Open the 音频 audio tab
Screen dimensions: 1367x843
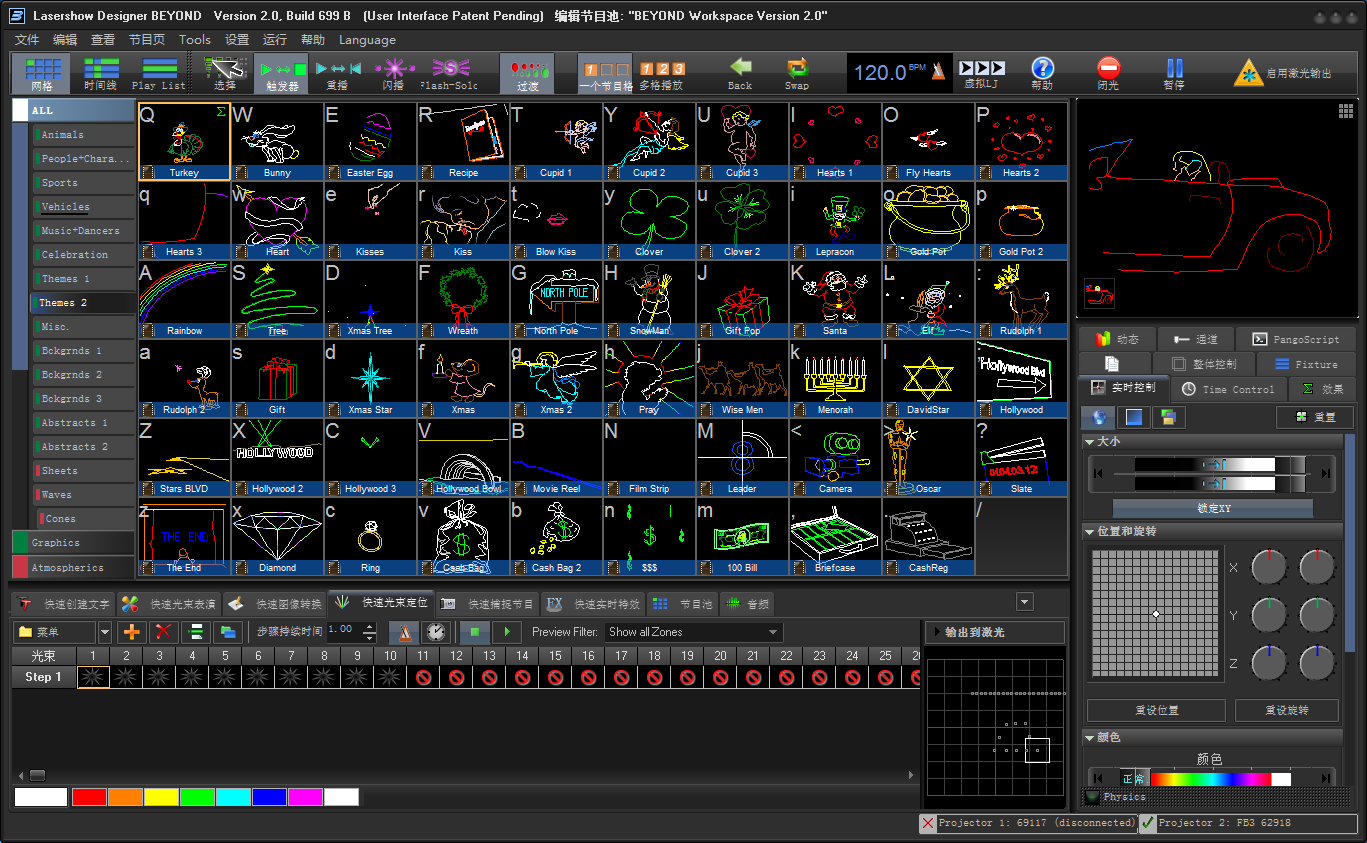(747, 604)
